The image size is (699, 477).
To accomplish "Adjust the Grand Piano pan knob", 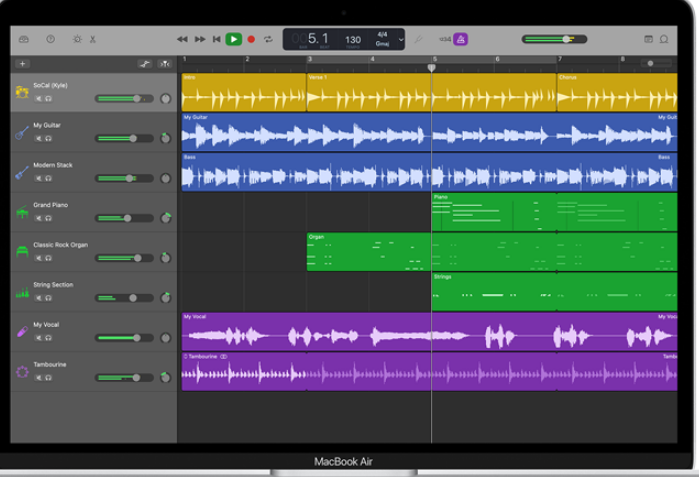I will 165,218.
